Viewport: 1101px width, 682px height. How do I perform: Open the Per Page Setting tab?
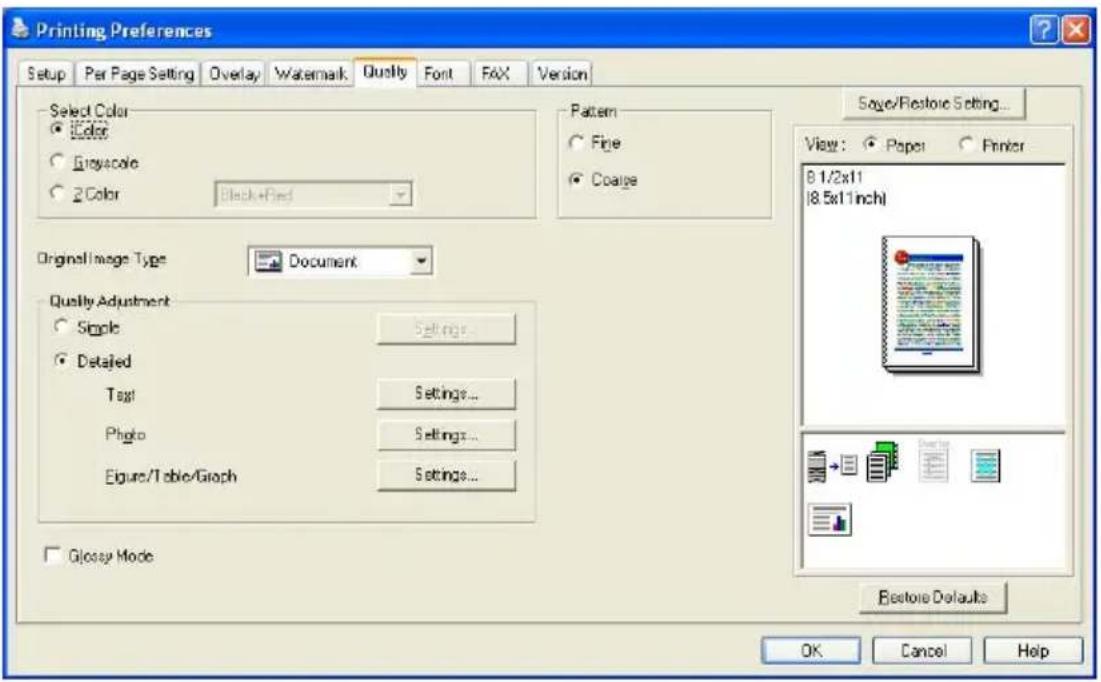(x=138, y=73)
